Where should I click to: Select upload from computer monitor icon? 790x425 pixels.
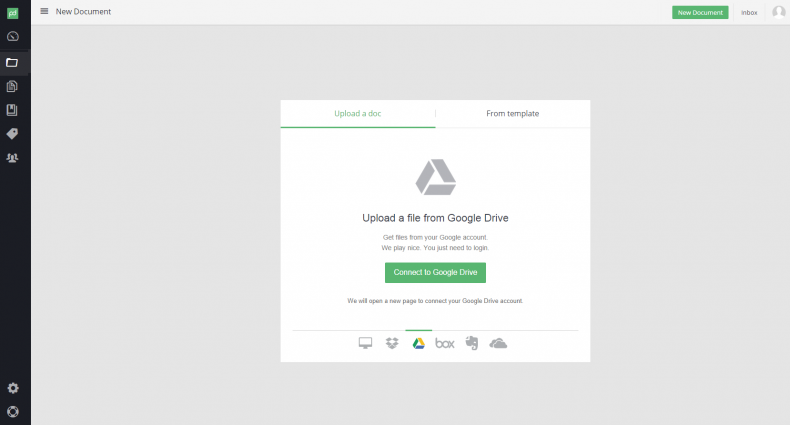coord(366,343)
